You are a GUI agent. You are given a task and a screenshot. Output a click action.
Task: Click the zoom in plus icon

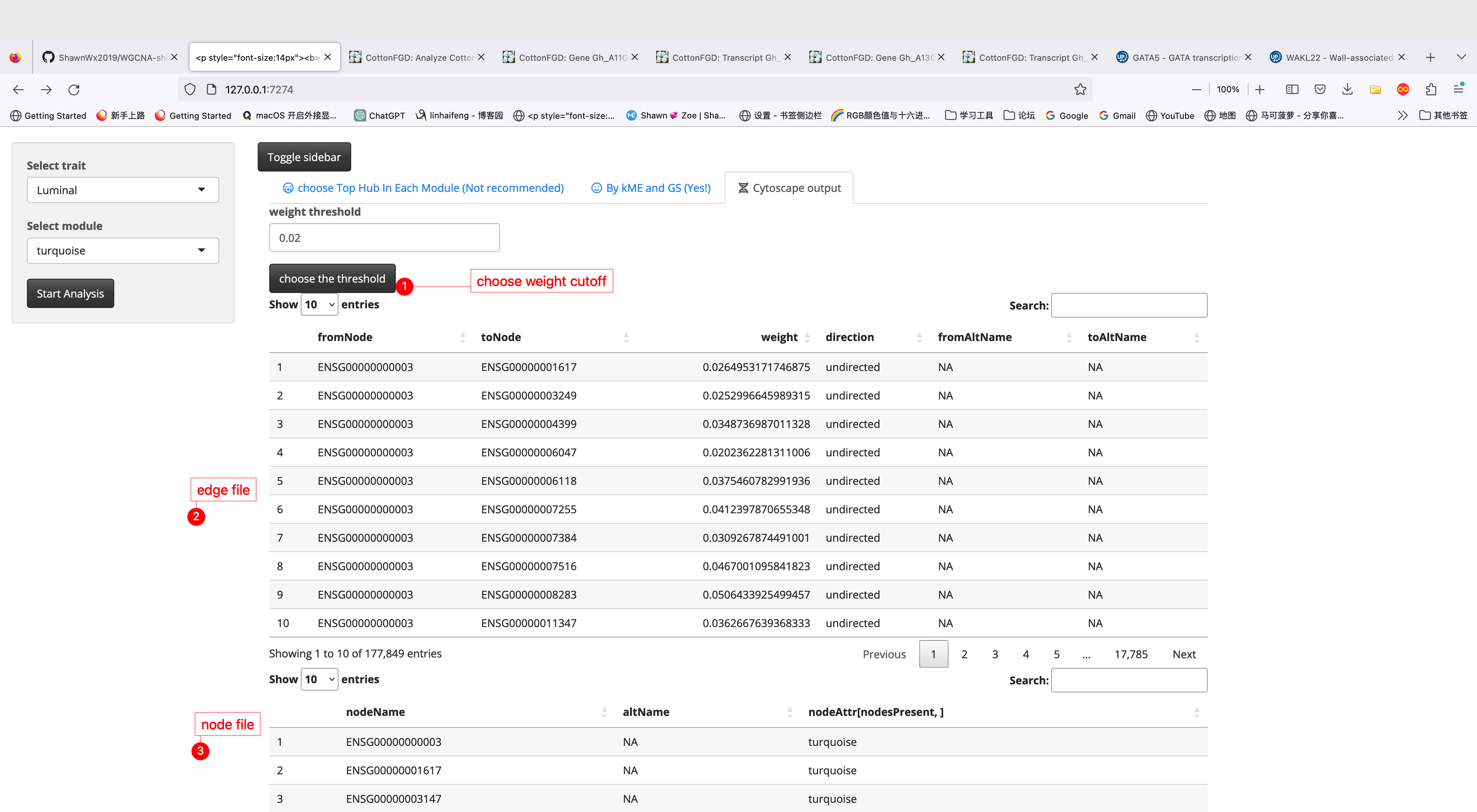pyautogui.click(x=1260, y=90)
